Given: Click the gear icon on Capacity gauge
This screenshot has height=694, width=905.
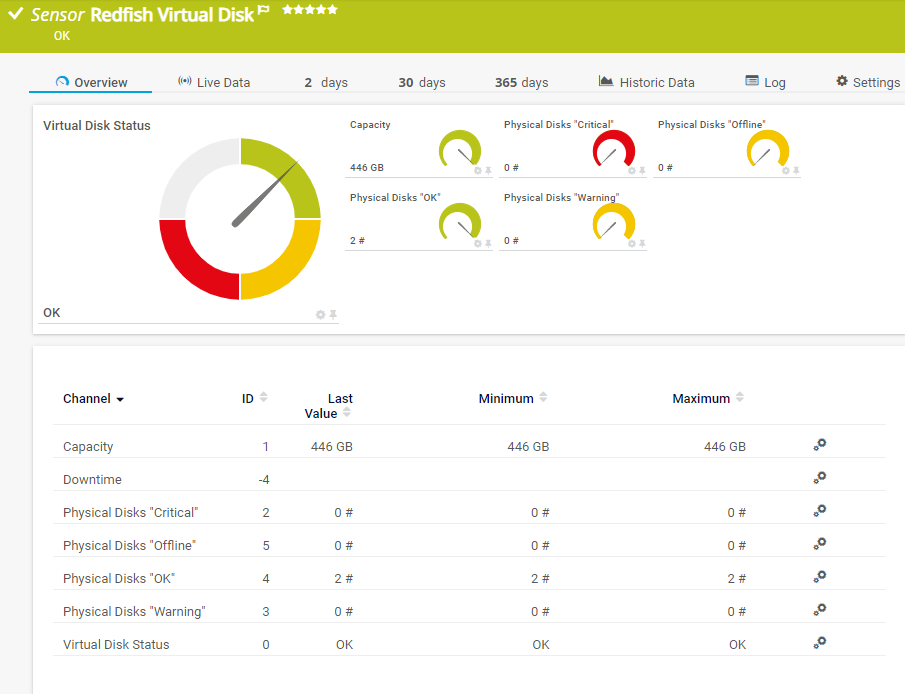Looking at the screenshot, I should click(x=477, y=171).
